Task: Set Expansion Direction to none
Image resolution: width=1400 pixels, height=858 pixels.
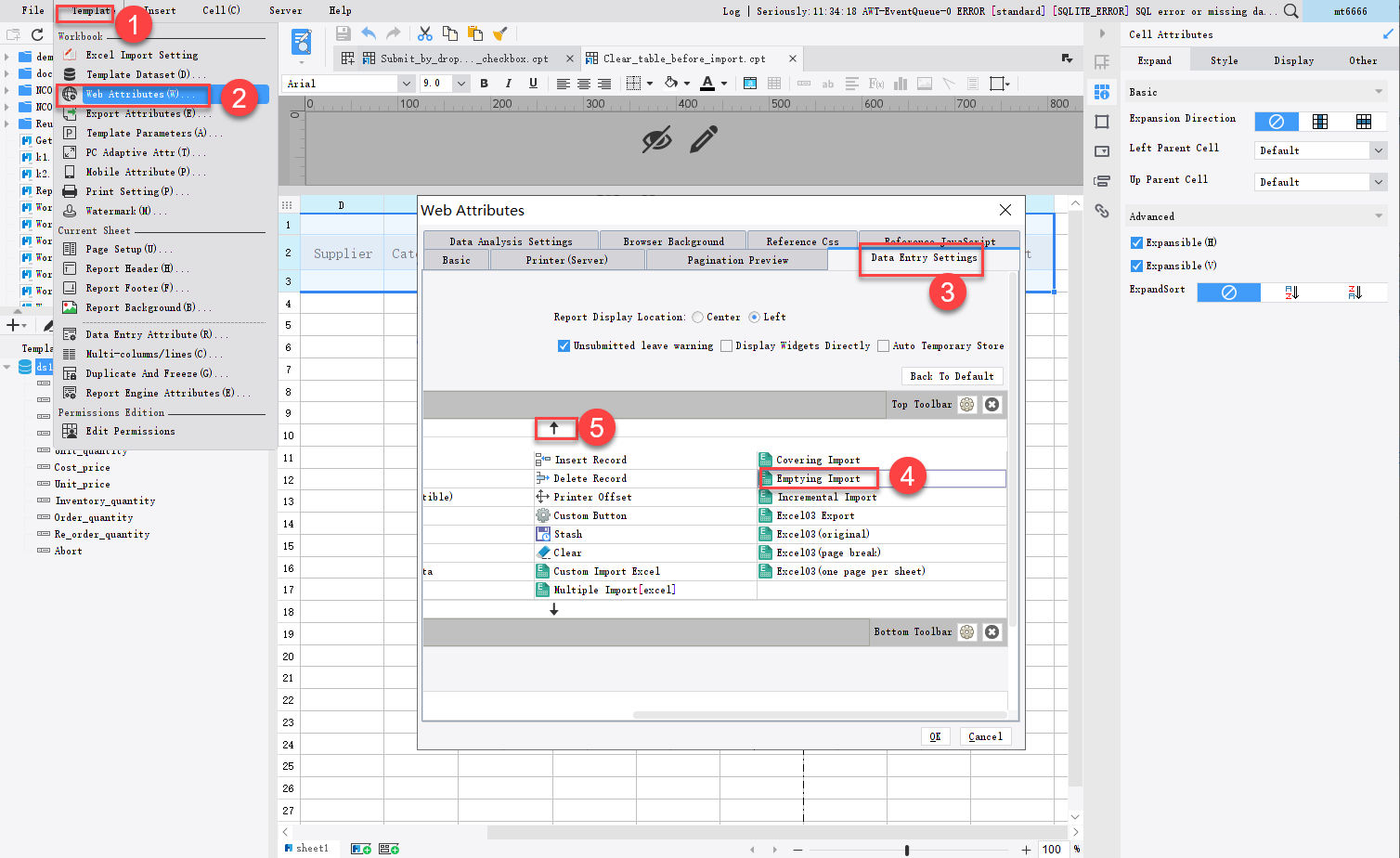Action: [x=1277, y=122]
